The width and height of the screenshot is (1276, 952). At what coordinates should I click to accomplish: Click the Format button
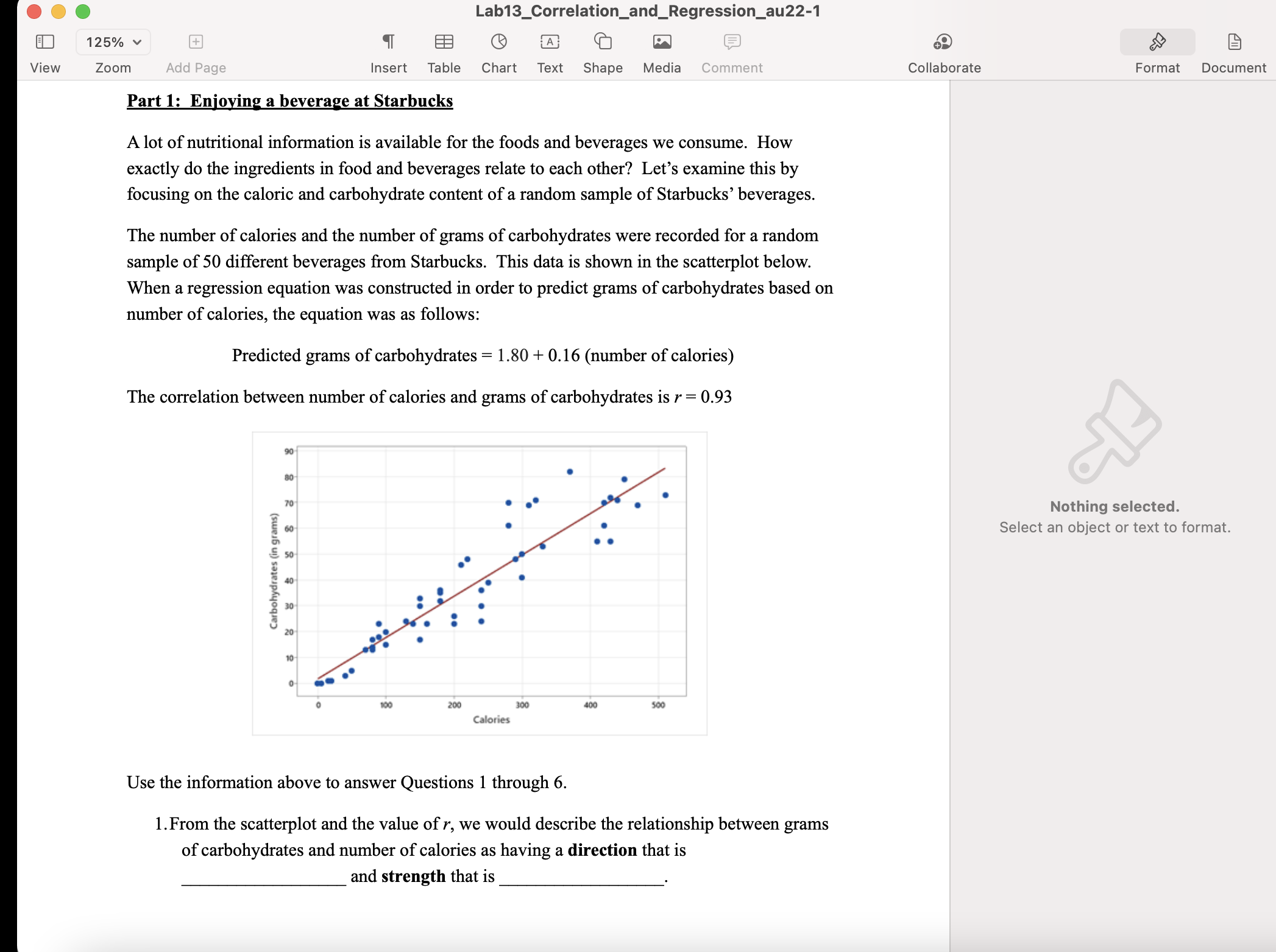point(1157,52)
